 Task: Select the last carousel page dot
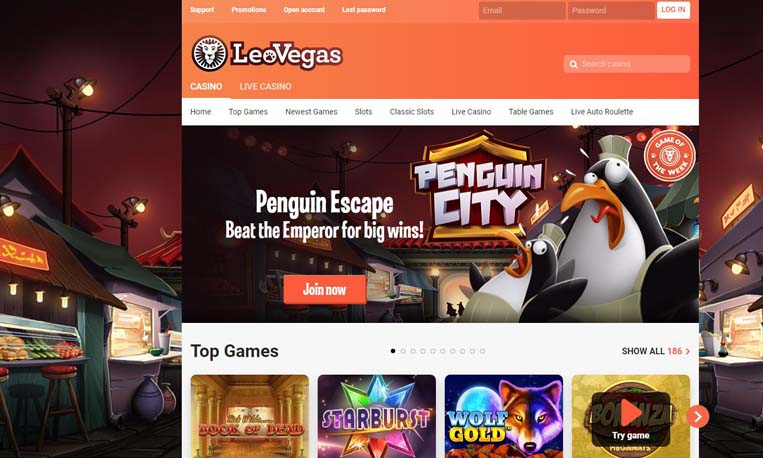click(x=482, y=351)
